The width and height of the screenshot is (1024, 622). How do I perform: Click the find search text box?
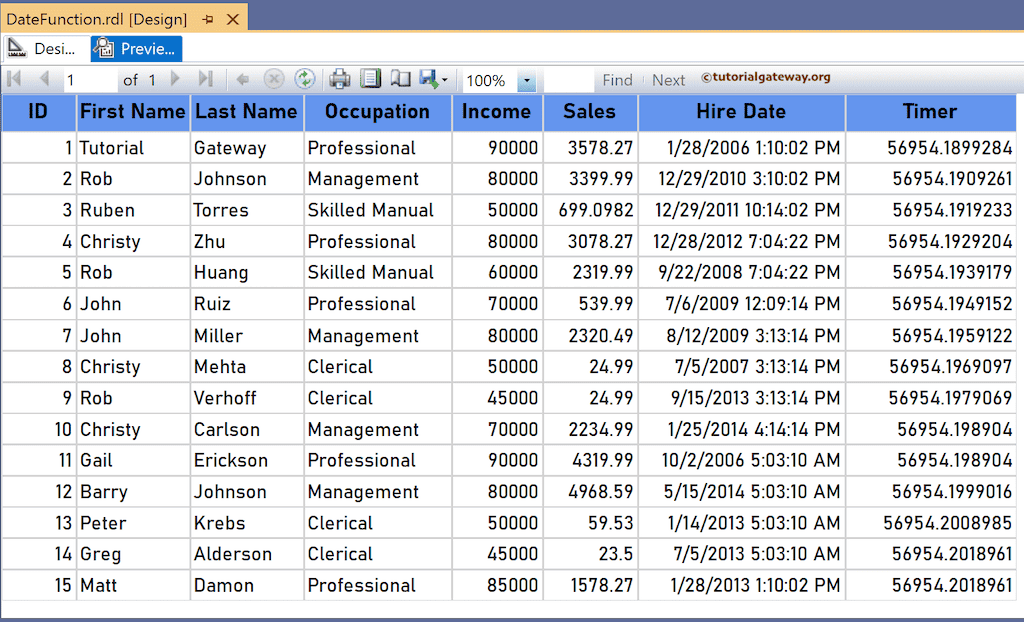coord(570,80)
